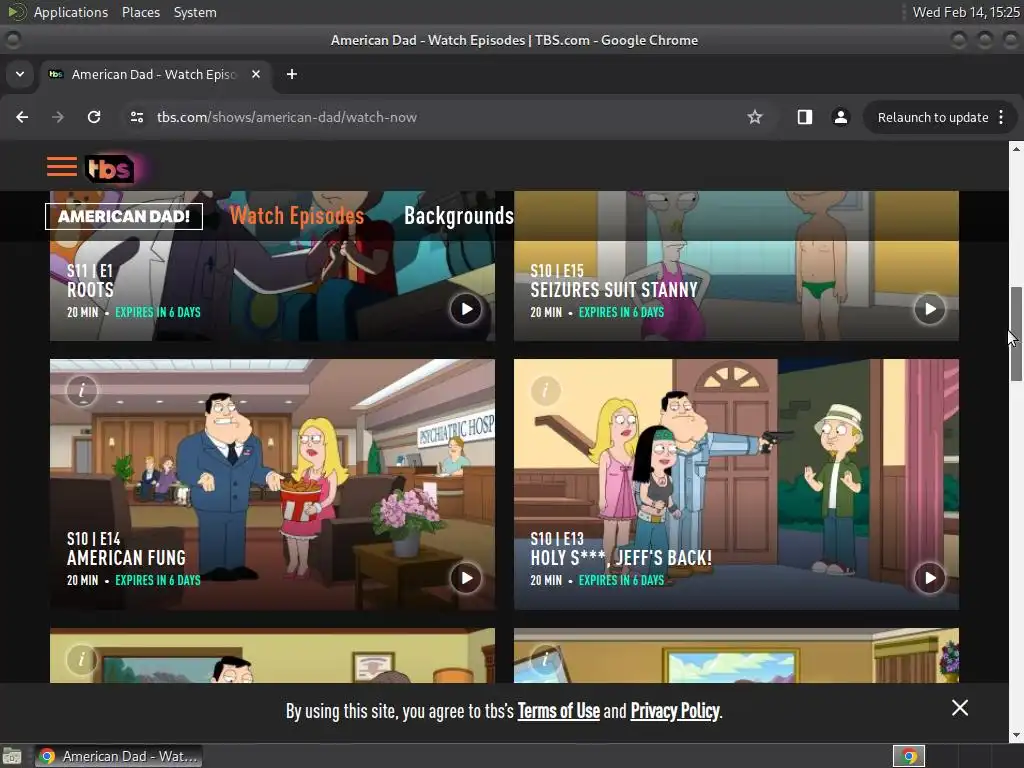Click Relaunch to update
The height and width of the screenshot is (768, 1024).
933,118
